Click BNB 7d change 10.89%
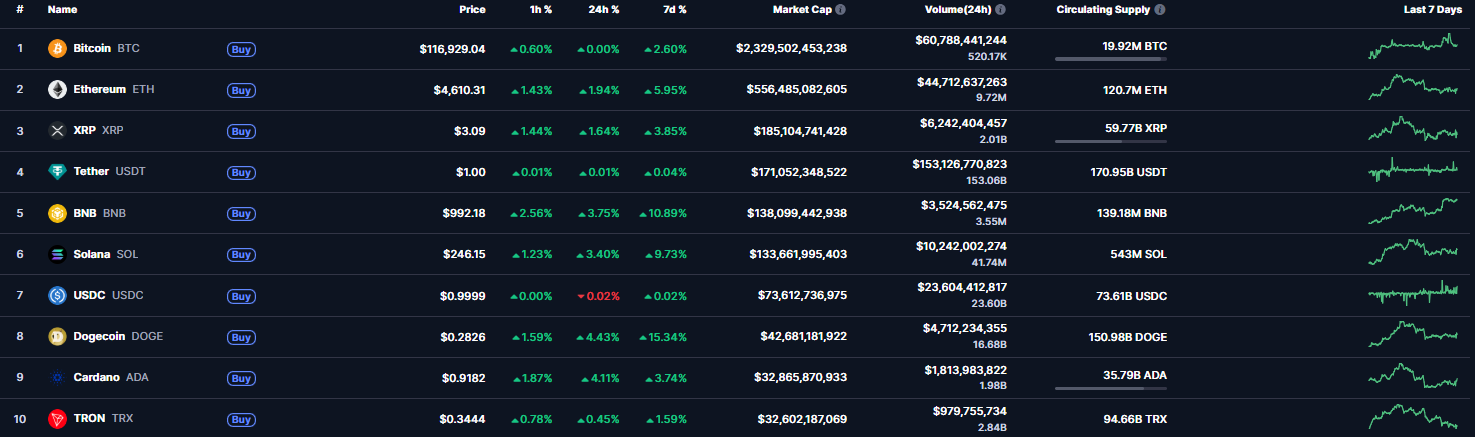The height and width of the screenshot is (437, 1475). pyautogui.click(x=665, y=213)
